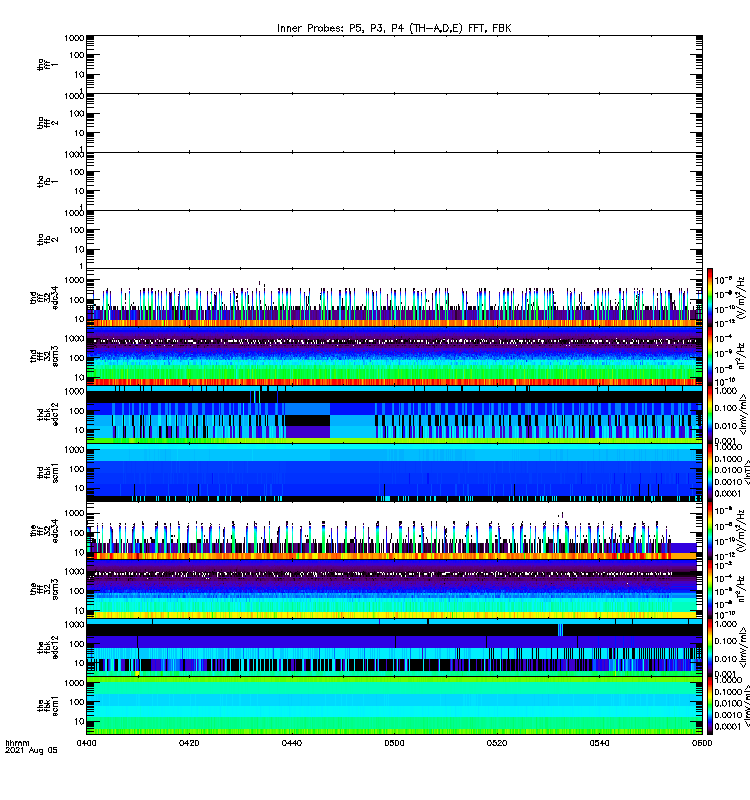Click the 'hhmm' axis units label
Screen dimensions: 750x800
click(18, 743)
